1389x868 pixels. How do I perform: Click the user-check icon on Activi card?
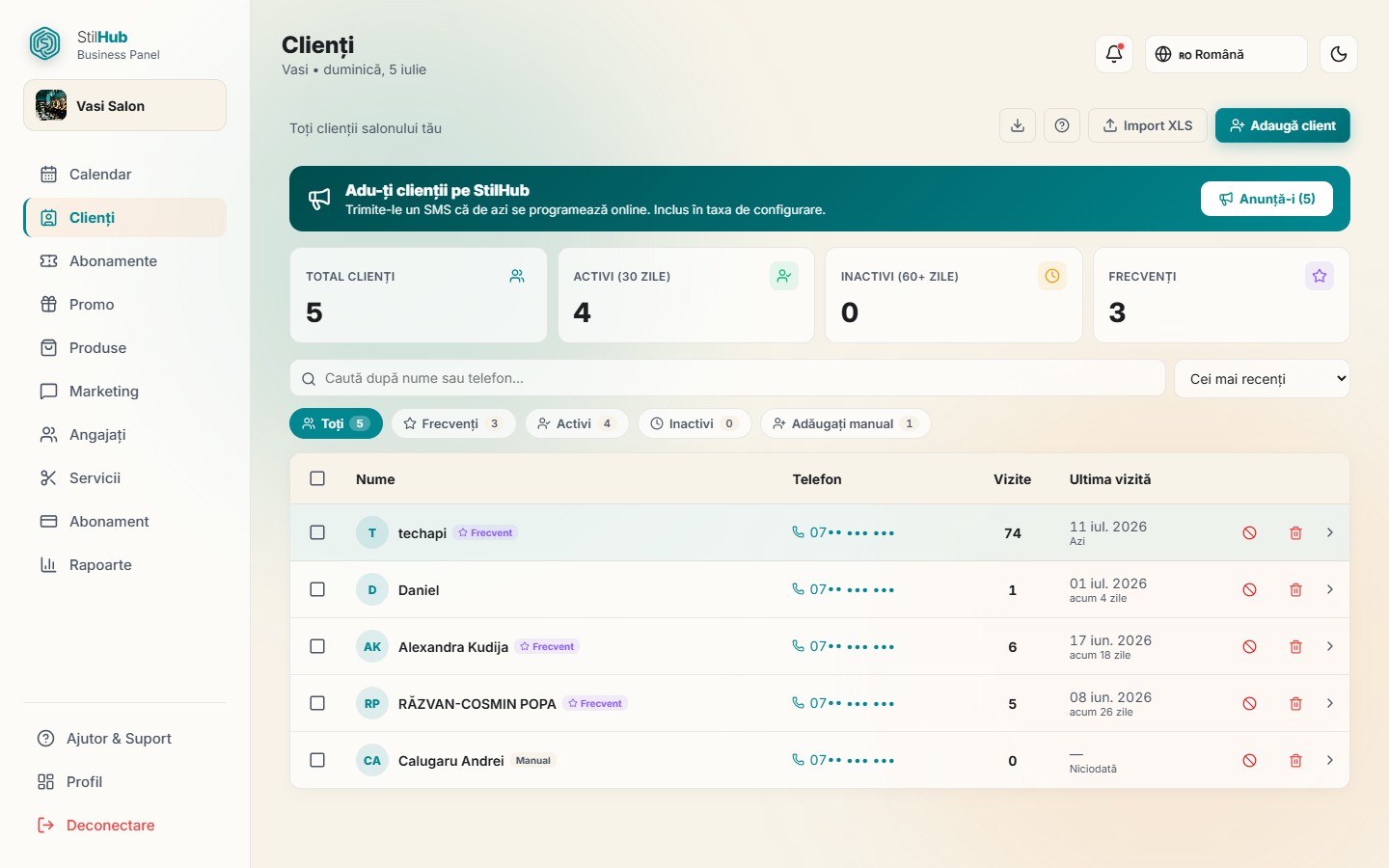tap(784, 276)
